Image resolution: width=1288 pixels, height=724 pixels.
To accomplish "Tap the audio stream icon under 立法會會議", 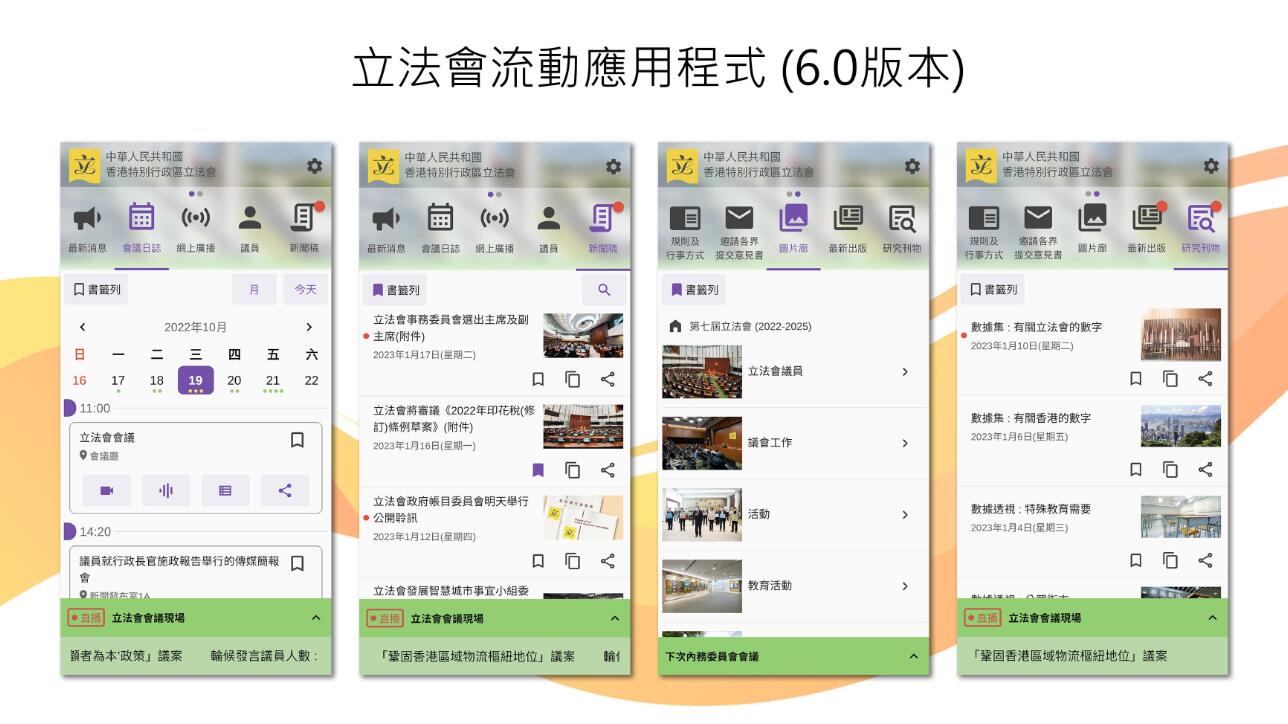I will pos(166,490).
